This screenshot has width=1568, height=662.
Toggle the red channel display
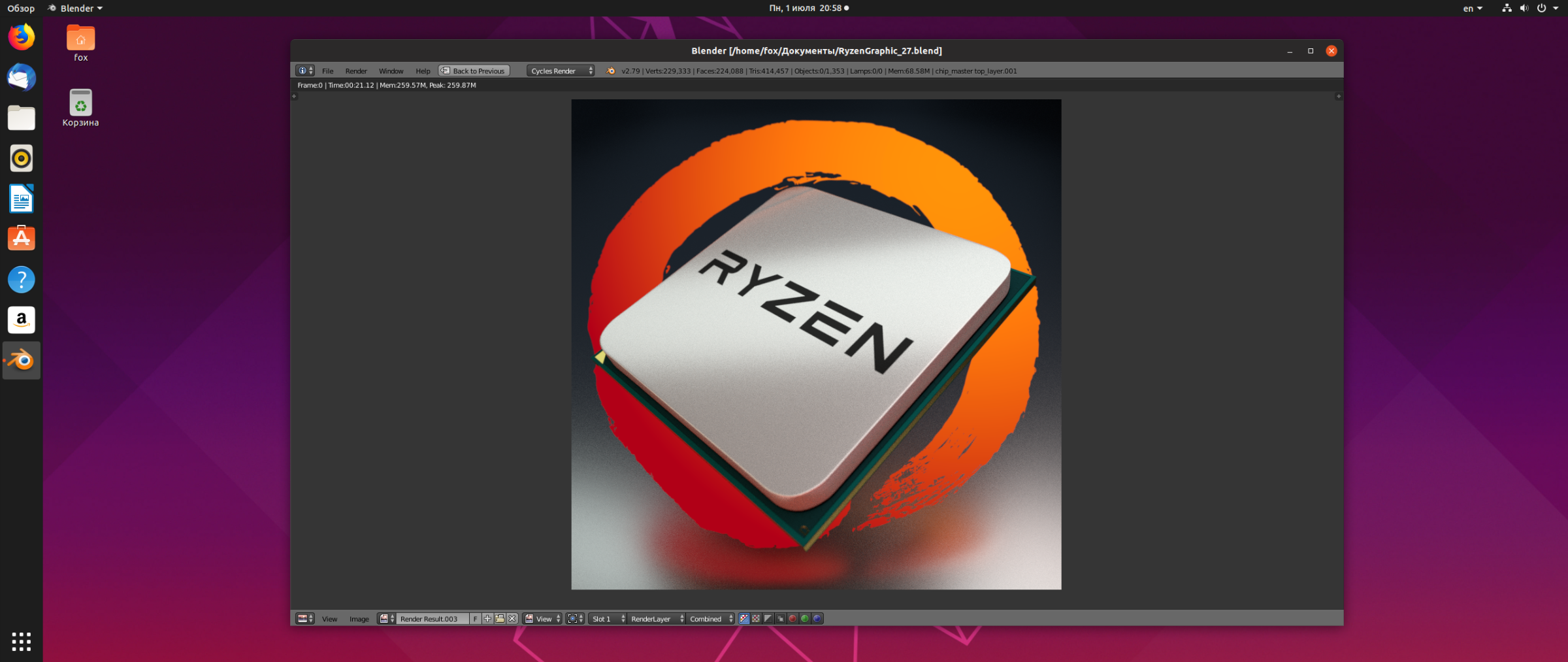792,619
